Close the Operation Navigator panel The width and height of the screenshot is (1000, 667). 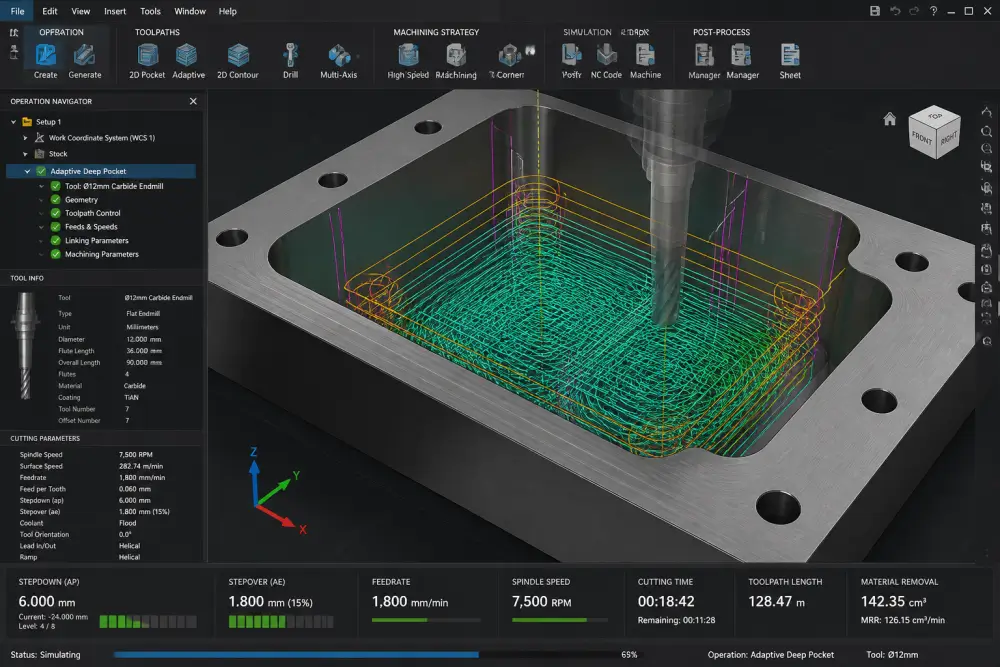point(193,101)
